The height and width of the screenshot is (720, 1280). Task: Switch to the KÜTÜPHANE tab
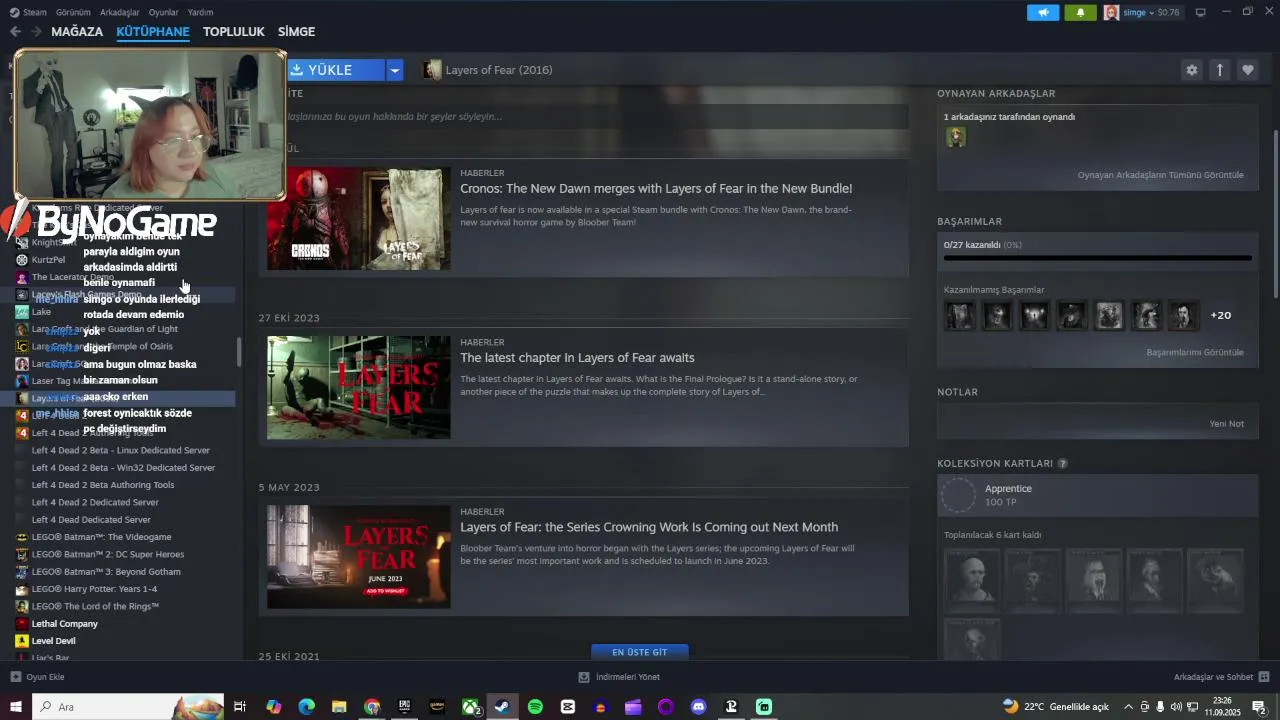click(153, 32)
